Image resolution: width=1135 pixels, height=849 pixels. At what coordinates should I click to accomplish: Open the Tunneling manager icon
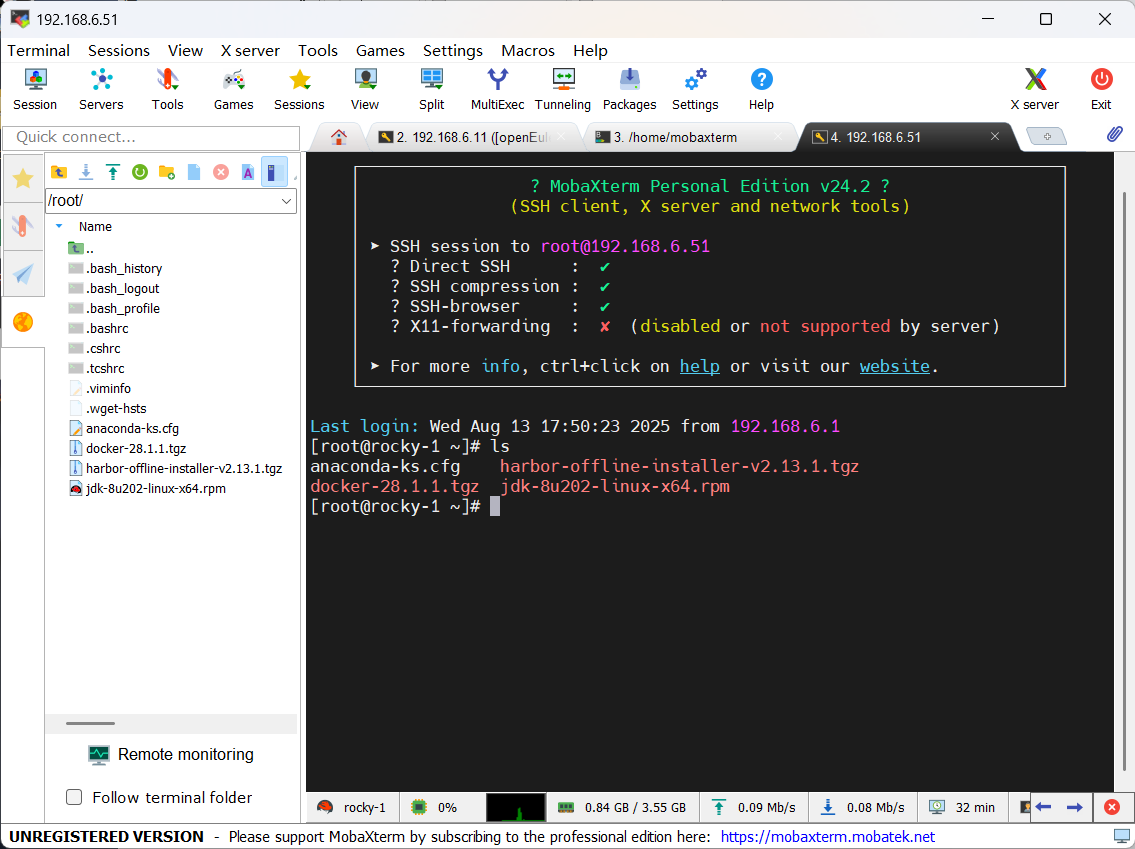click(x=563, y=89)
